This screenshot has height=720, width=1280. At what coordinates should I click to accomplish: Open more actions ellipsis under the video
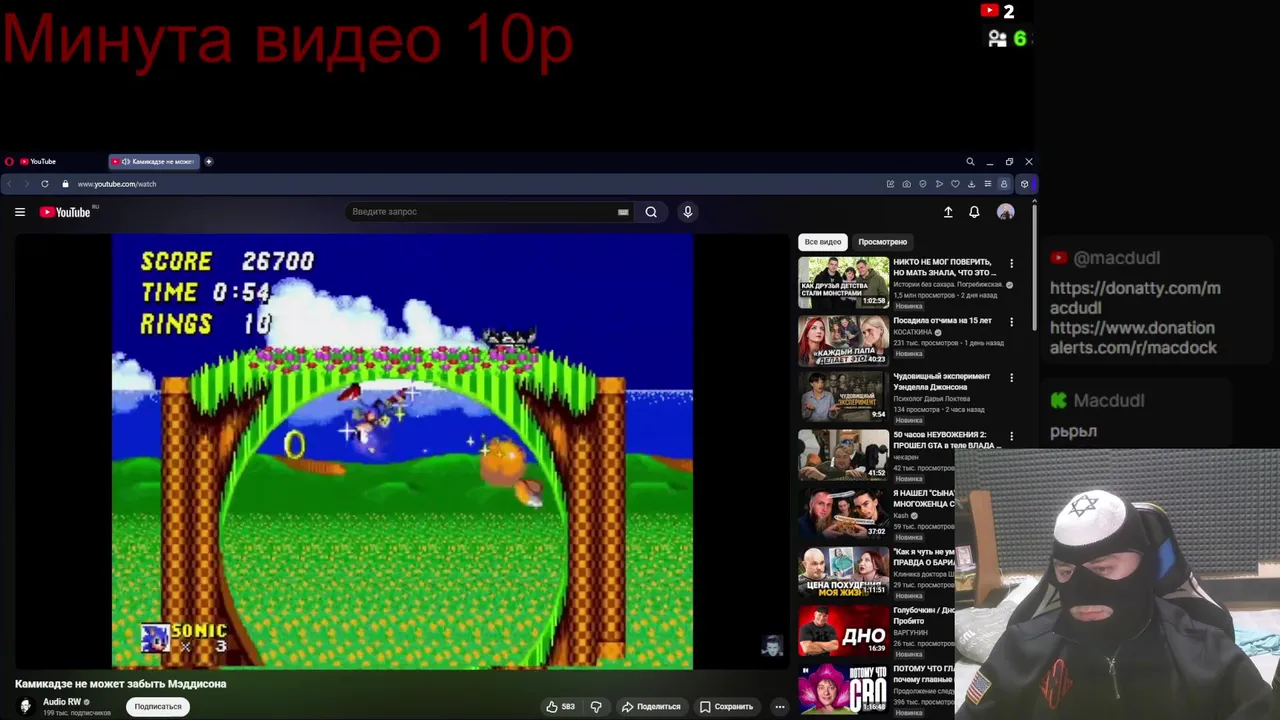coord(780,706)
